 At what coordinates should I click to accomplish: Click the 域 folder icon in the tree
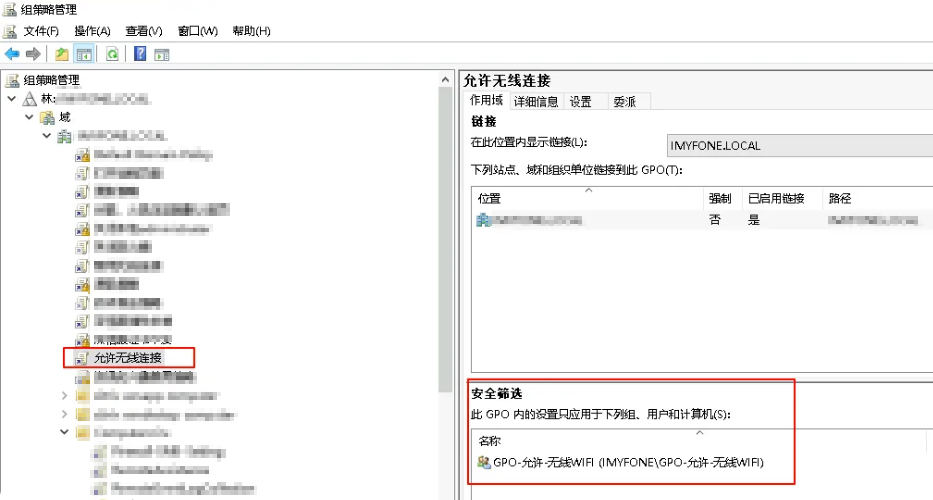[x=47, y=117]
